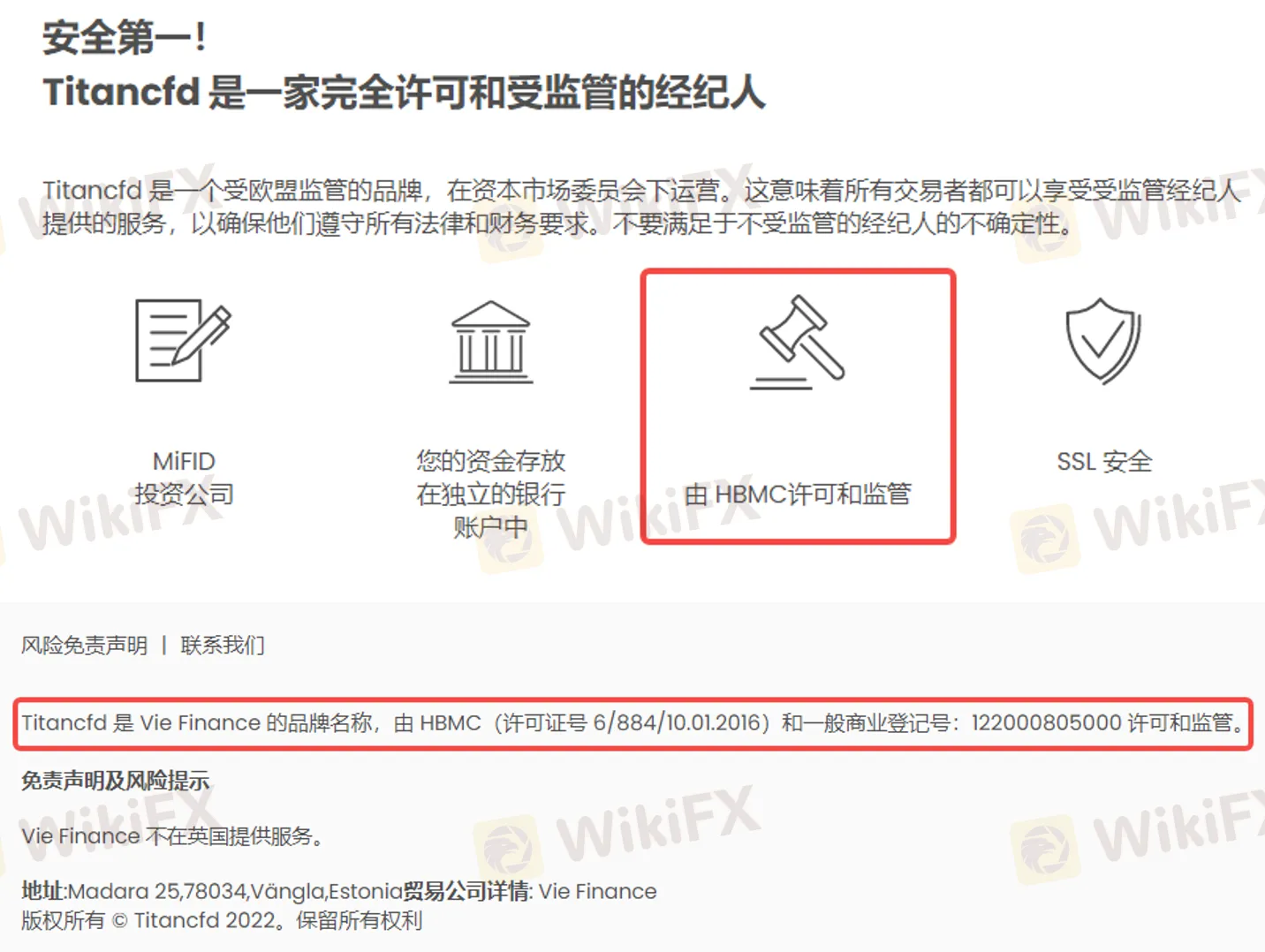Click the 'SSL 安全' label
Image resolution: width=1265 pixels, height=952 pixels.
pyautogui.click(x=1104, y=461)
